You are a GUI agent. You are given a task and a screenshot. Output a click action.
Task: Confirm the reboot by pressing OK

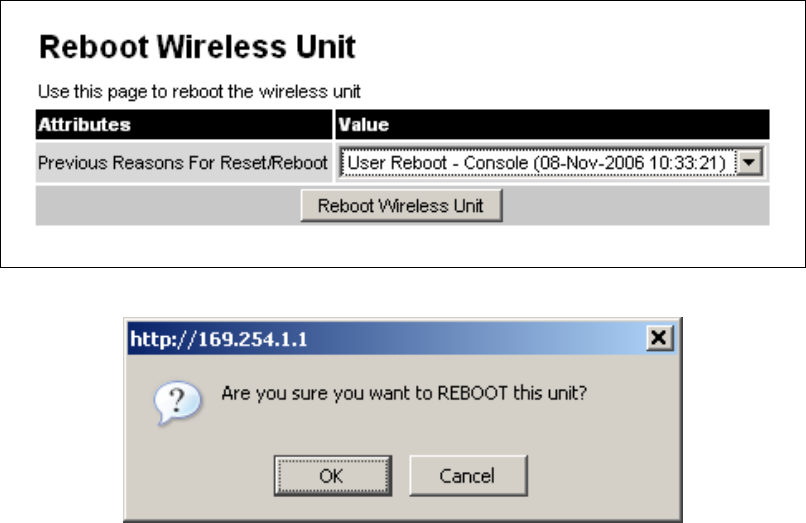pos(331,476)
